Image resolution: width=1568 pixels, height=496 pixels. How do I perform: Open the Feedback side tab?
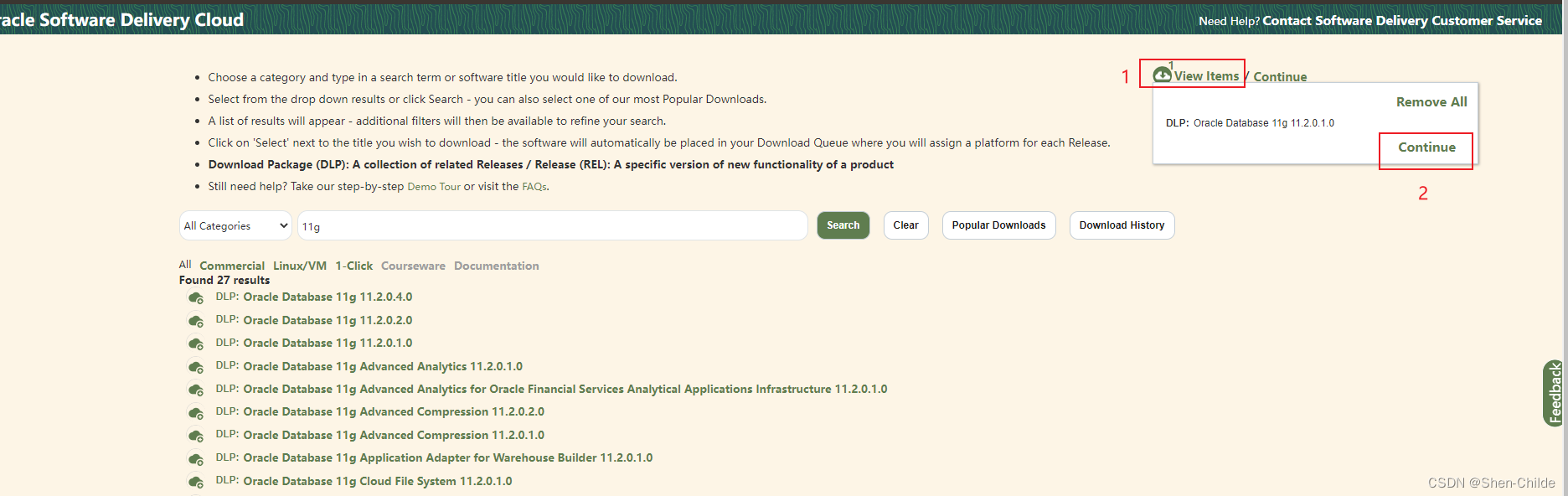click(1555, 393)
